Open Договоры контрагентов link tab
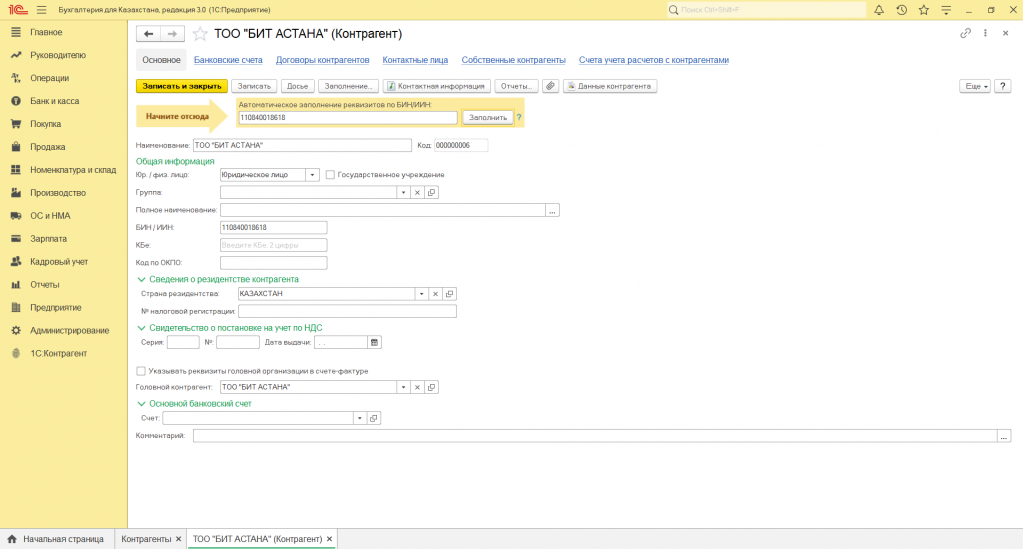Screen dimensions: 1023x549 pos(322,60)
